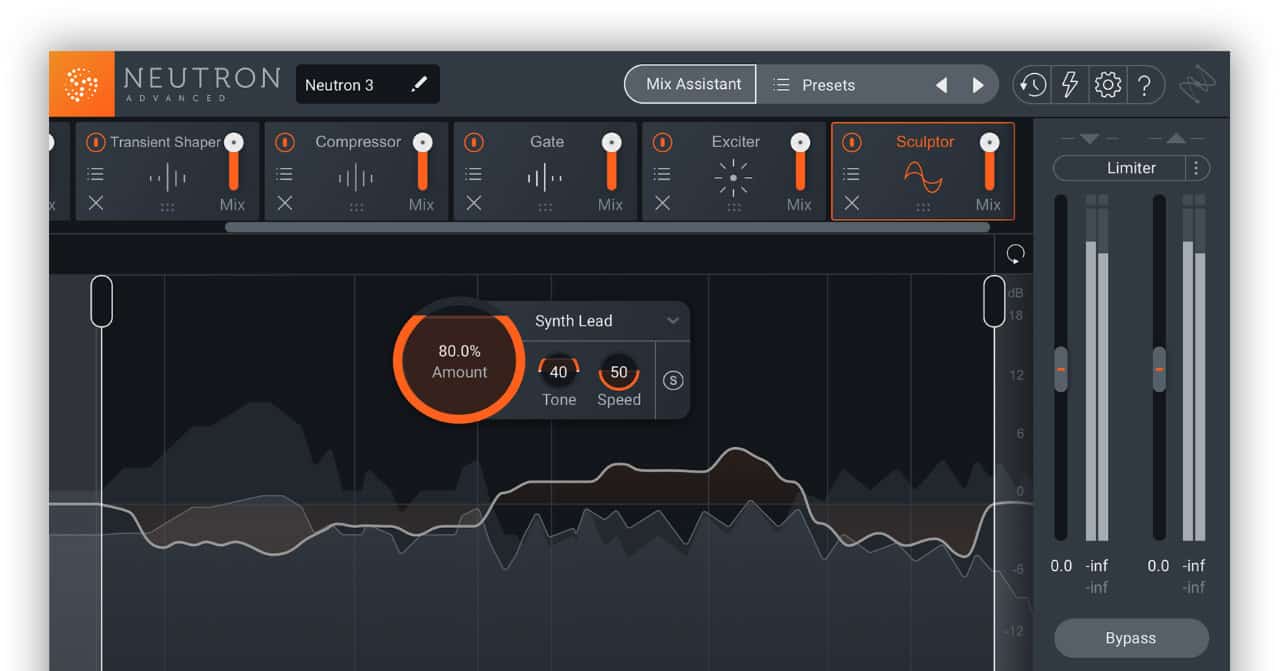Screen dimensions: 1280x671
Task: Click the output 0.0 gain value
Action: (x=1158, y=566)
